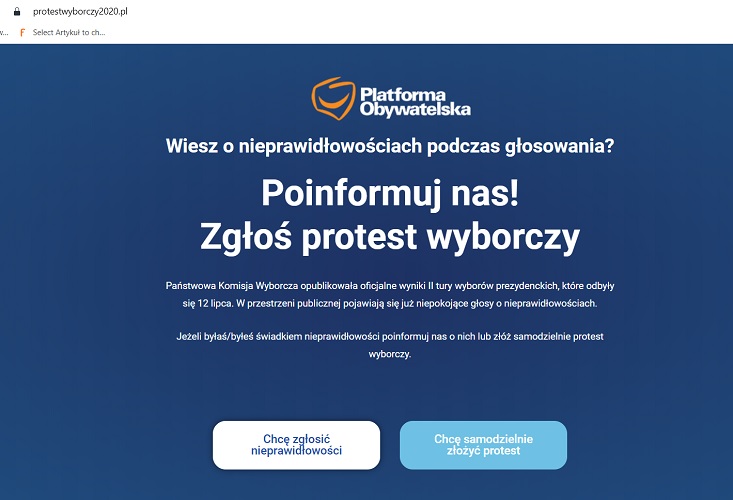The image size is (733, 500).
Task: Click the 'Poinformuj nas!' headline
Action: (x=390, y=193)
